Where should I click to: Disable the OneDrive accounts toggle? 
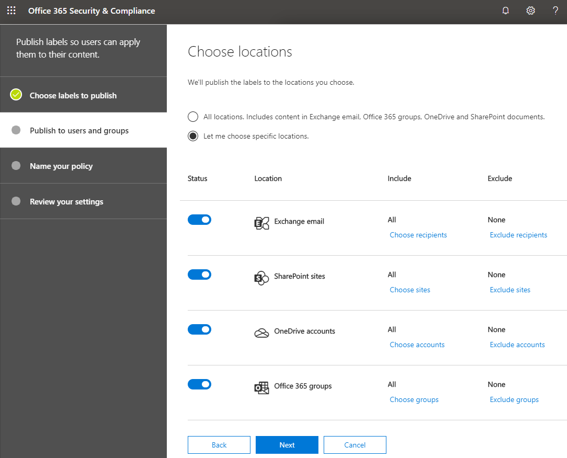[199, 330]
